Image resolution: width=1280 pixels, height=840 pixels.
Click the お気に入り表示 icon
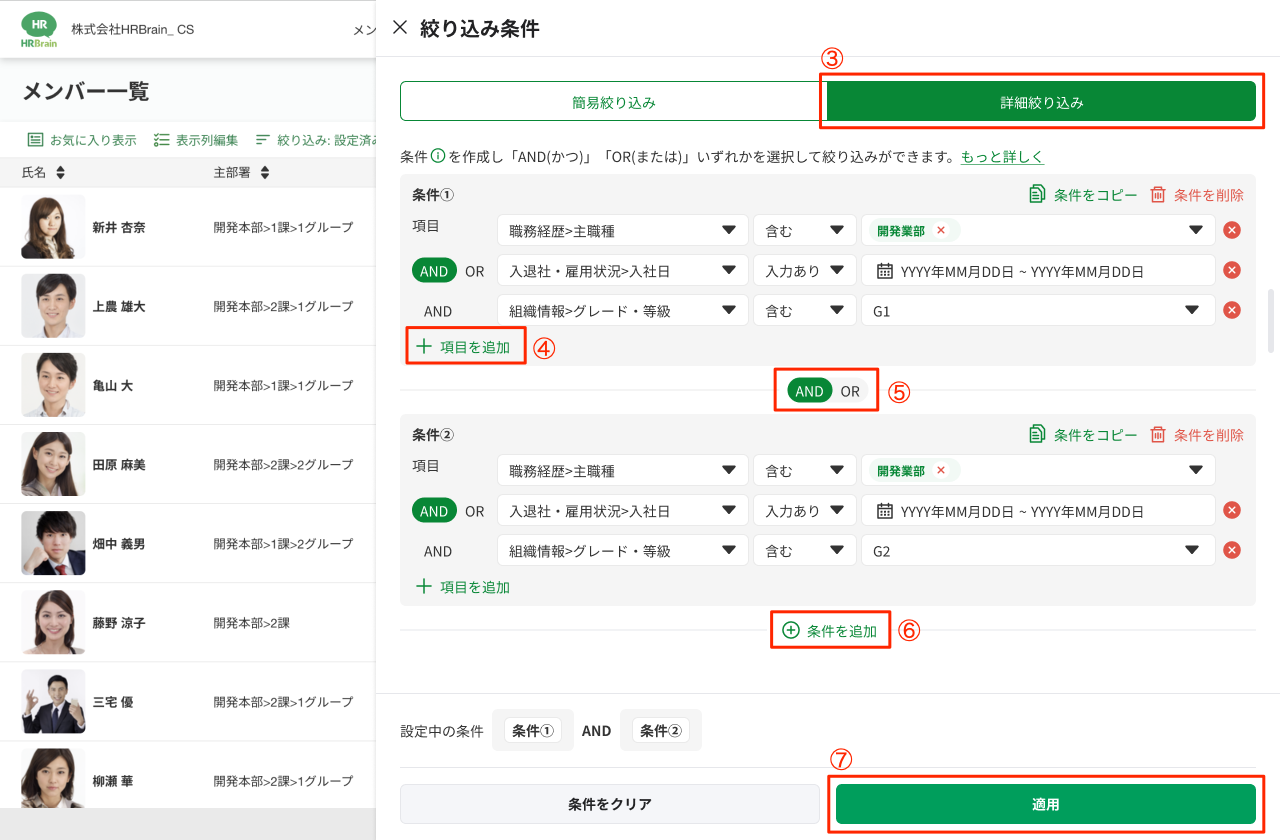[35, 140]
